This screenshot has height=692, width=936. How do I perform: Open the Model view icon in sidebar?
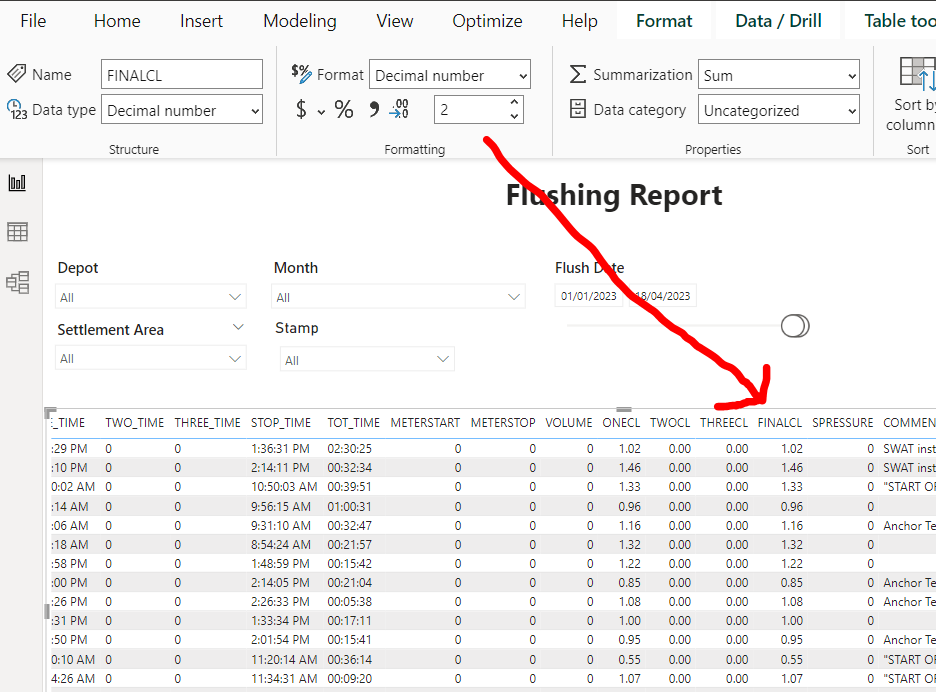pyautogui.click(x=17, y=282)
